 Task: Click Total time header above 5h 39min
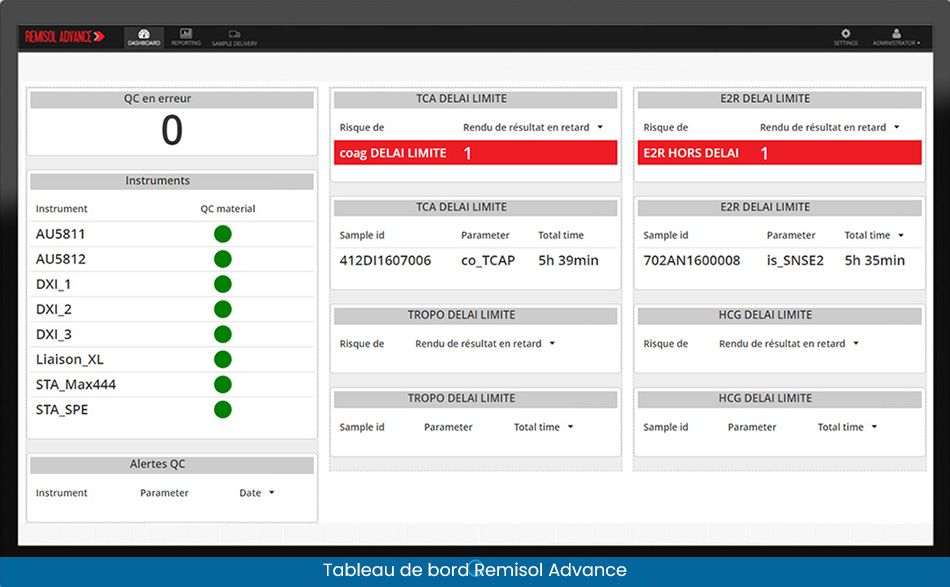[561, 235]
